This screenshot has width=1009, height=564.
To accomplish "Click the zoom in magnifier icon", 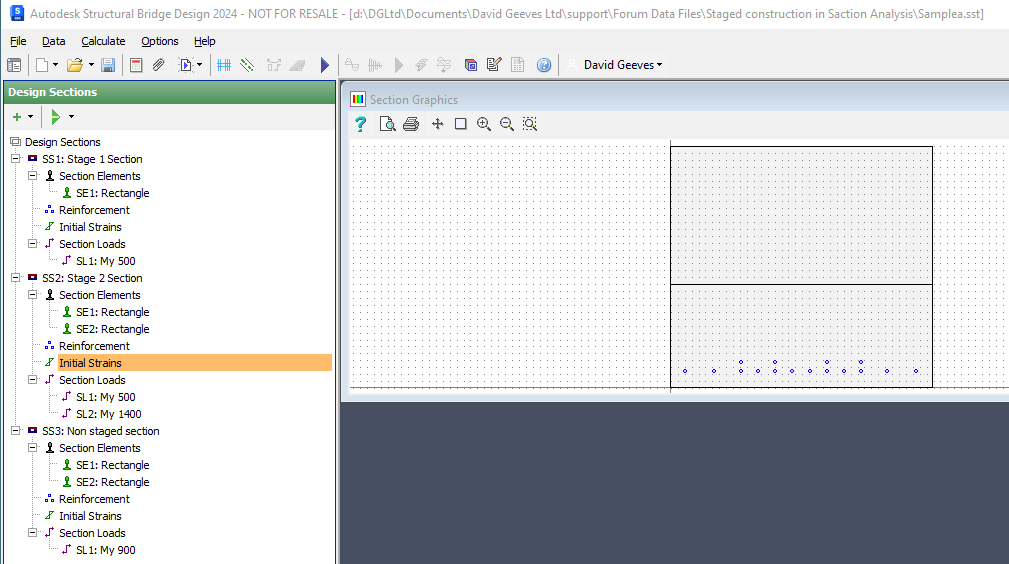I will point(484,124).
